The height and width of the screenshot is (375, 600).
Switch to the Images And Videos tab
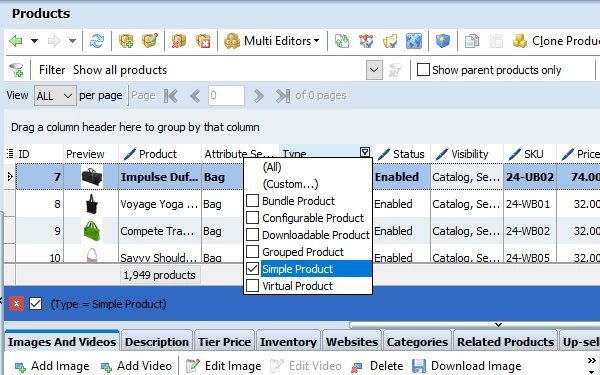(62, 342)
